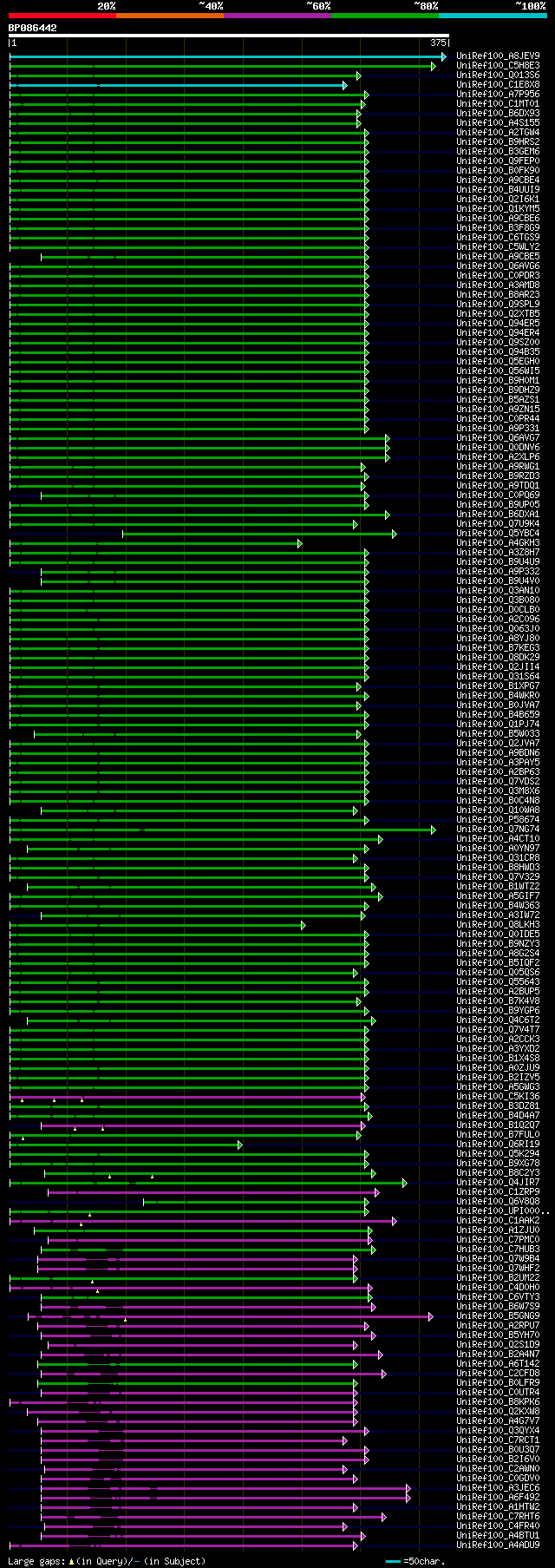Select label UniRef100_Q8LKH3
The width and height of the screenshot is (555, 1568).
[x=498, y=925]
